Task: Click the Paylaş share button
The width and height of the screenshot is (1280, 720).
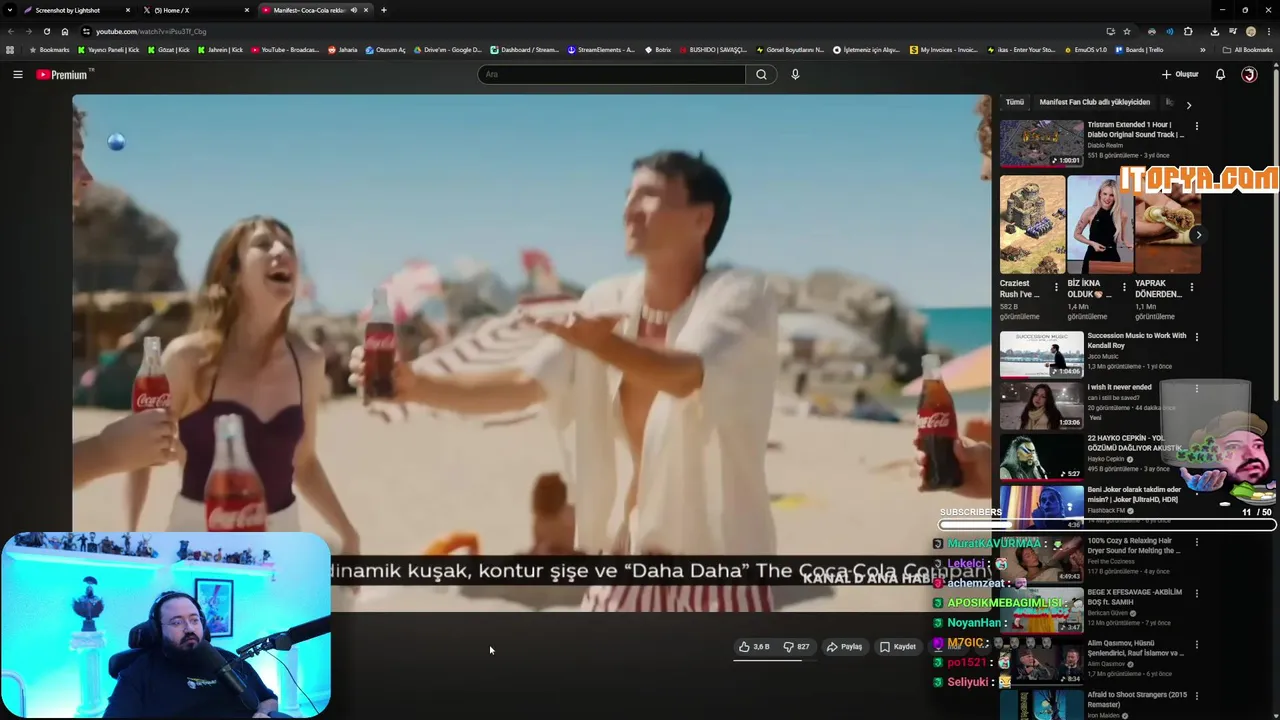Action: tap(844, 647)
